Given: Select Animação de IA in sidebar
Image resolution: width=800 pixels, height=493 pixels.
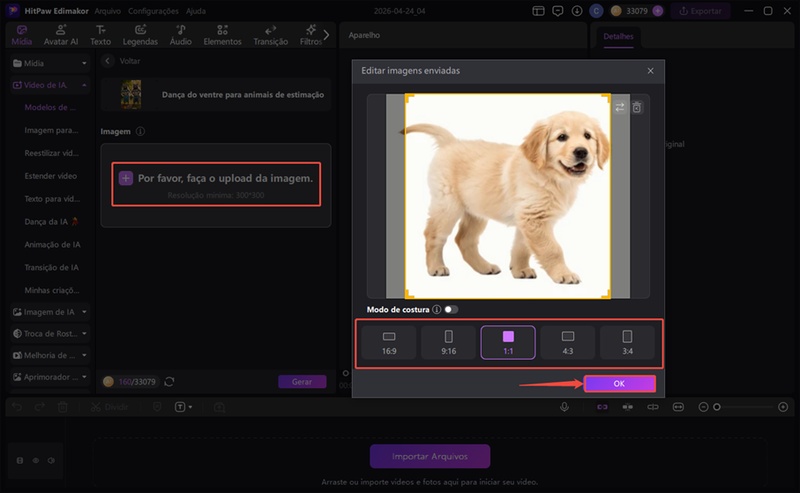Looking at the screenshot, I should coord(52,244).
